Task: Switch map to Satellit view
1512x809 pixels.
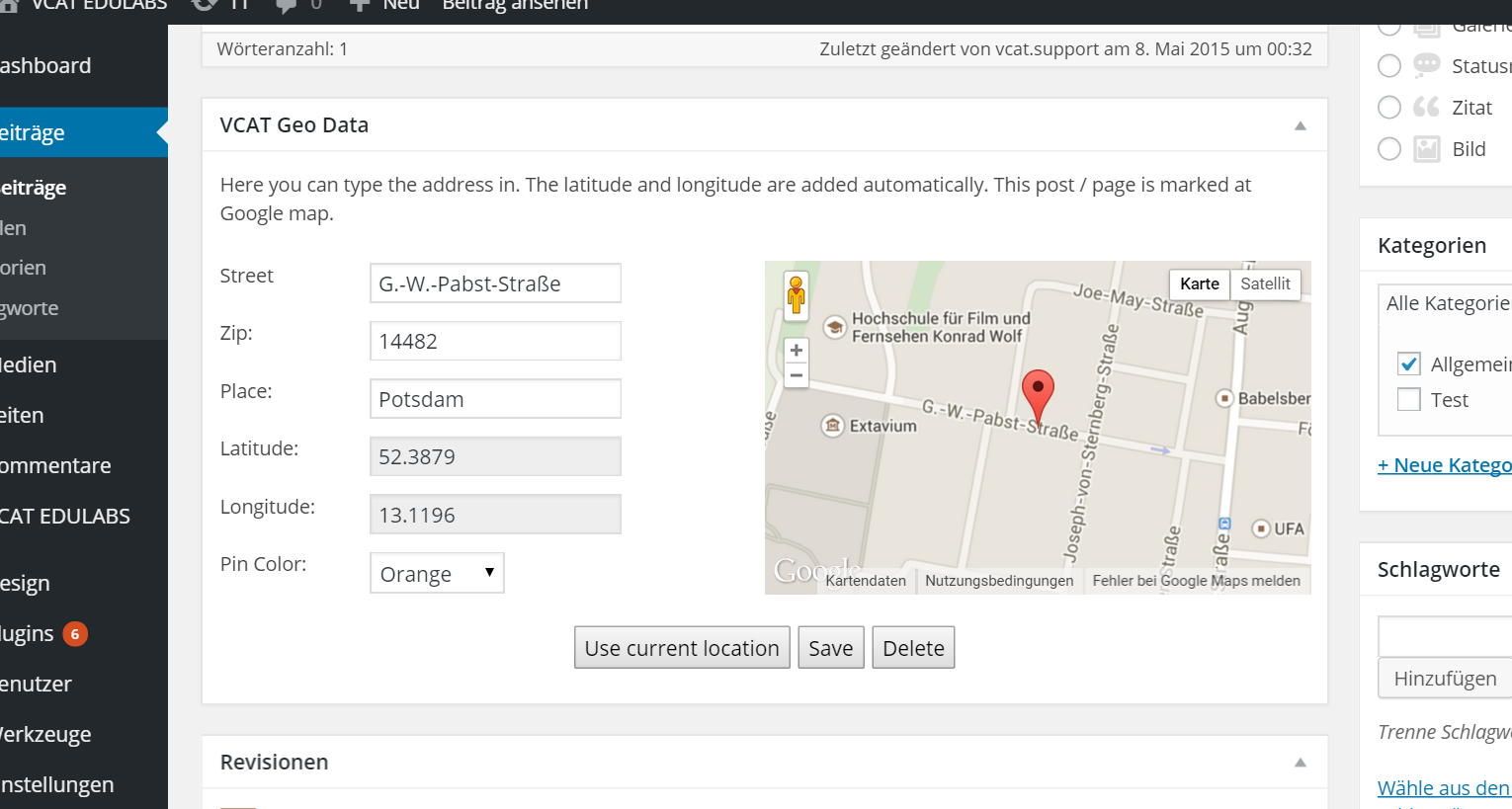Action: click(x=1265, y=283)
